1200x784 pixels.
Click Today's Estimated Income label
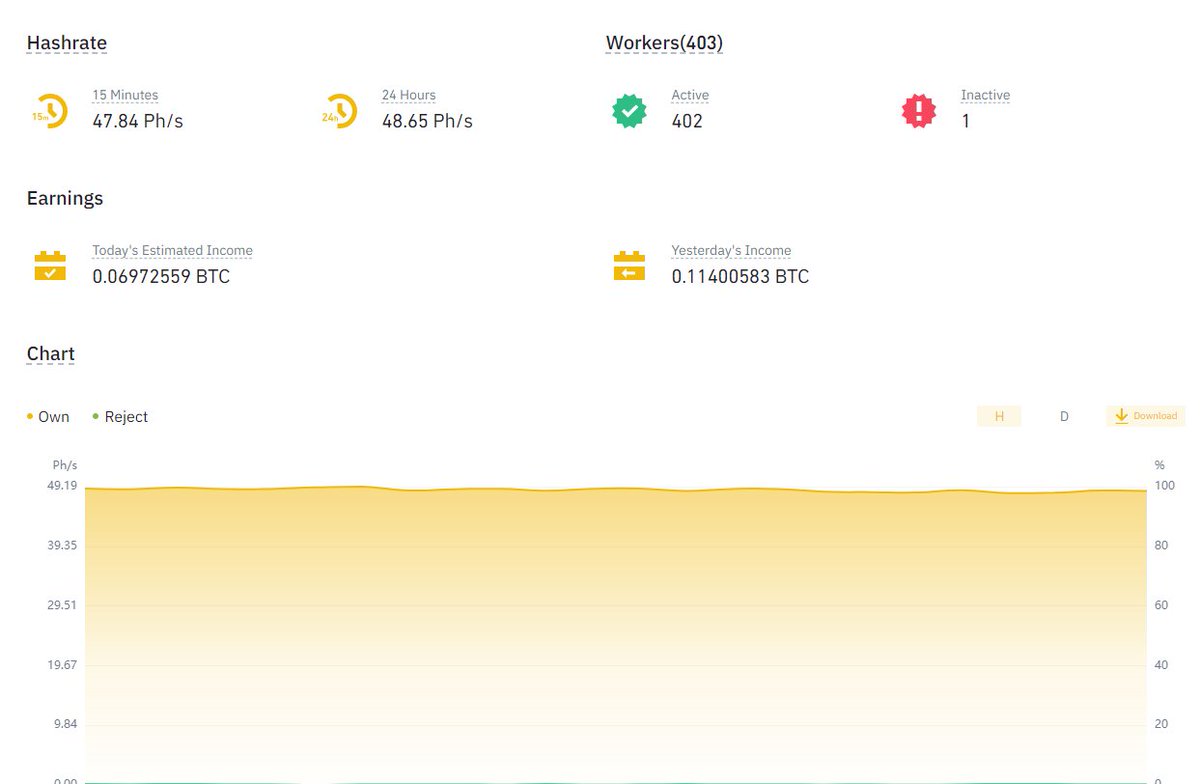click(172, 251)
